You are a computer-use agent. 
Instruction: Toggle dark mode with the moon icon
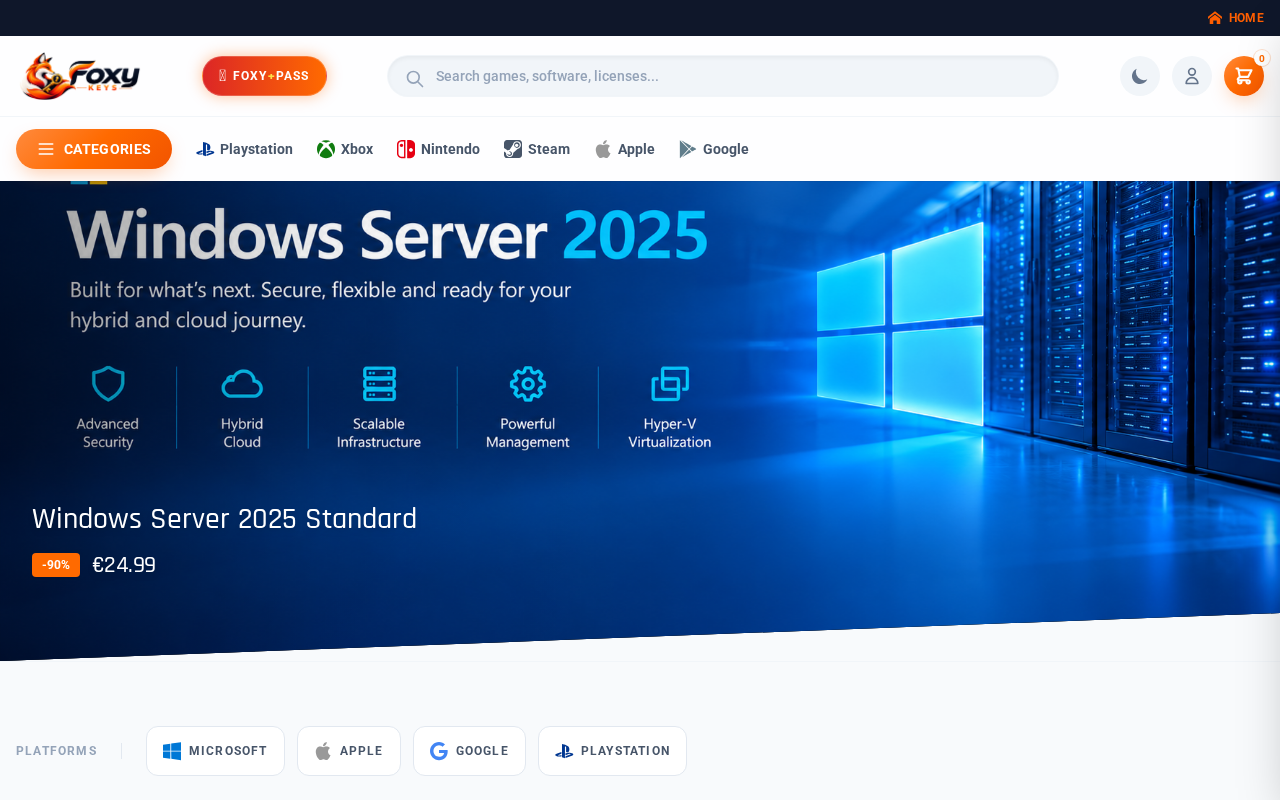tap(1140, 76)
